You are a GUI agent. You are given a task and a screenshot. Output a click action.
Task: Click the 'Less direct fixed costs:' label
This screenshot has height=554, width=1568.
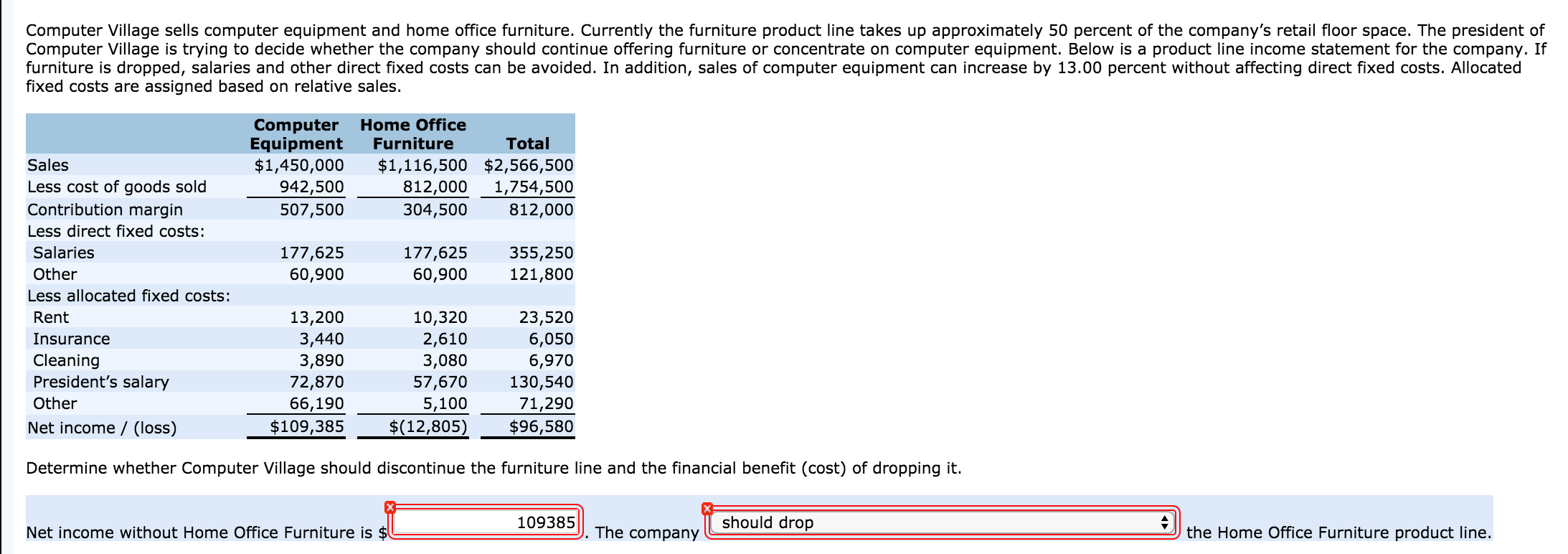(x=116, y=231)
